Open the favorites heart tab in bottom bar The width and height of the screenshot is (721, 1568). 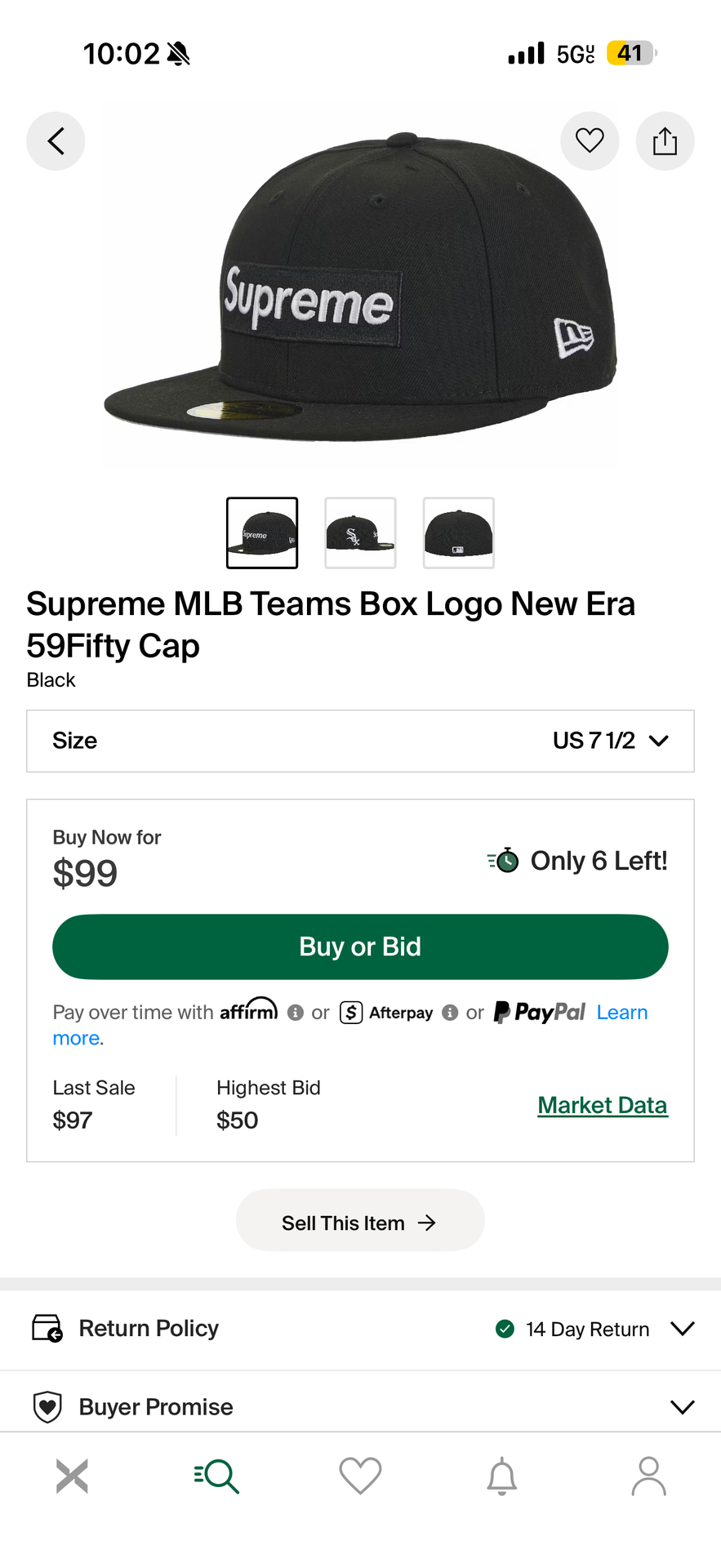pyautogui.click(x=360, y=1477)
